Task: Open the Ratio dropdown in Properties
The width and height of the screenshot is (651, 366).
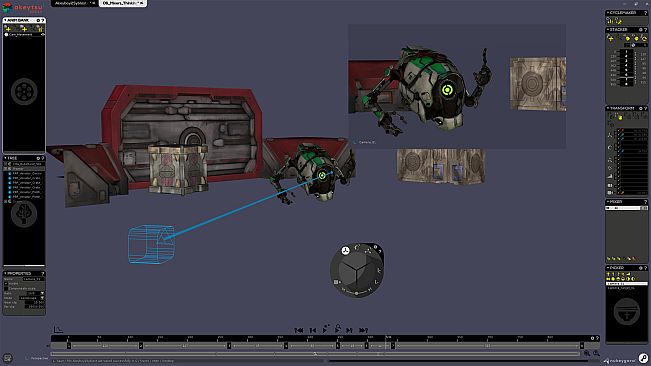Action: coord(36,293)
